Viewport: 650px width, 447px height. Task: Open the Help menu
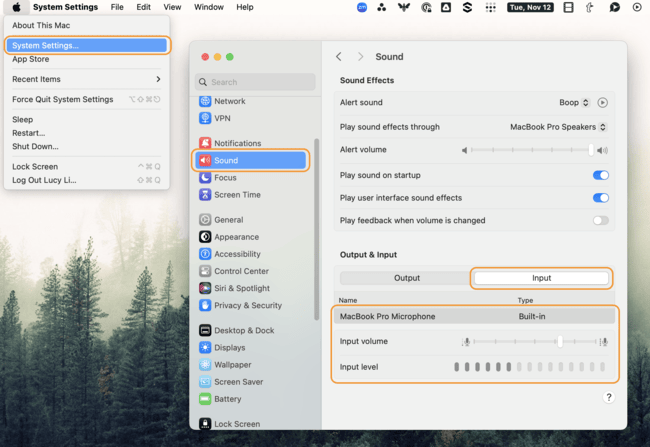(x=245, y=7)
